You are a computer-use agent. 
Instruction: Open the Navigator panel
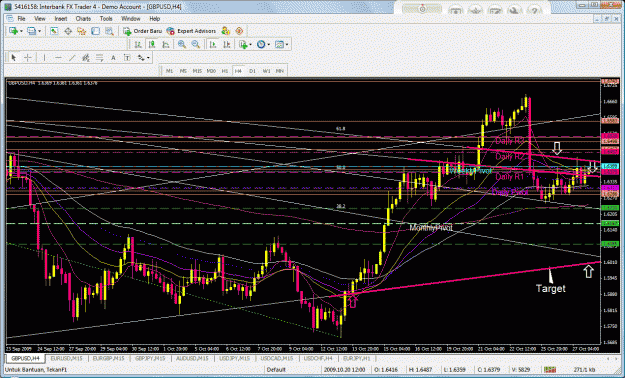coord(82,31)
